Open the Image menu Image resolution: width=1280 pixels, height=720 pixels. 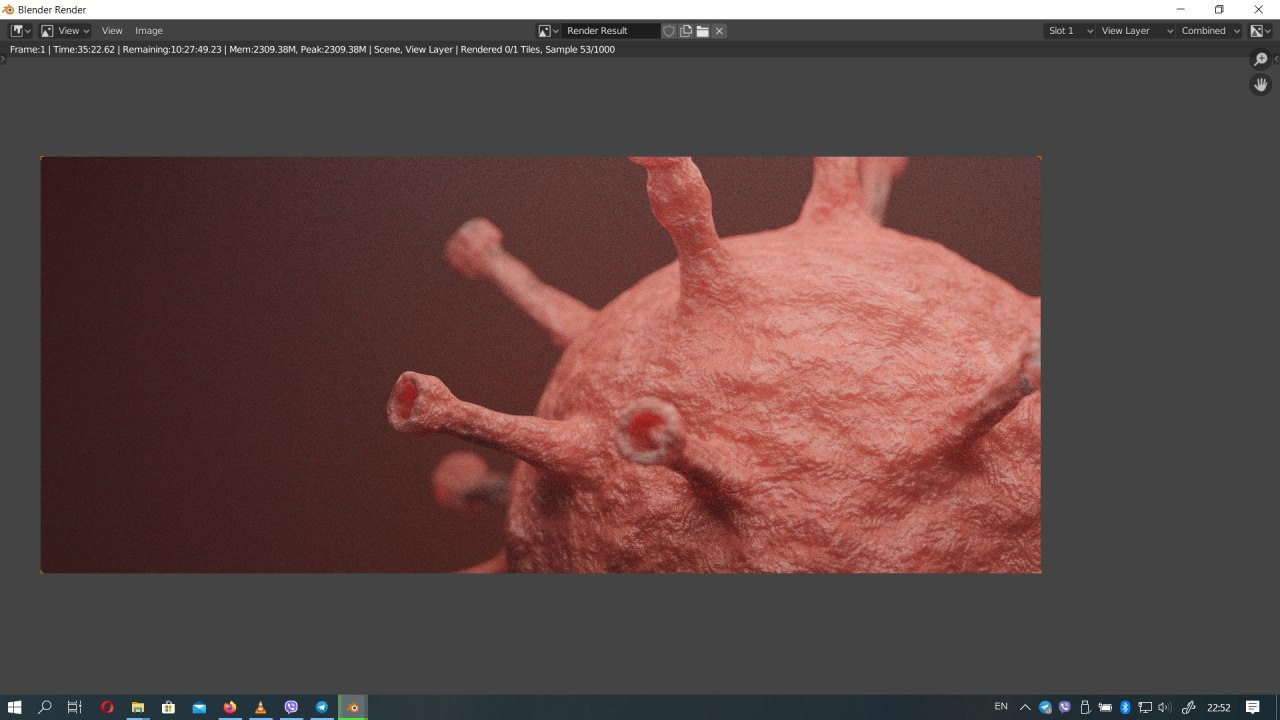[x=149, y=31]
